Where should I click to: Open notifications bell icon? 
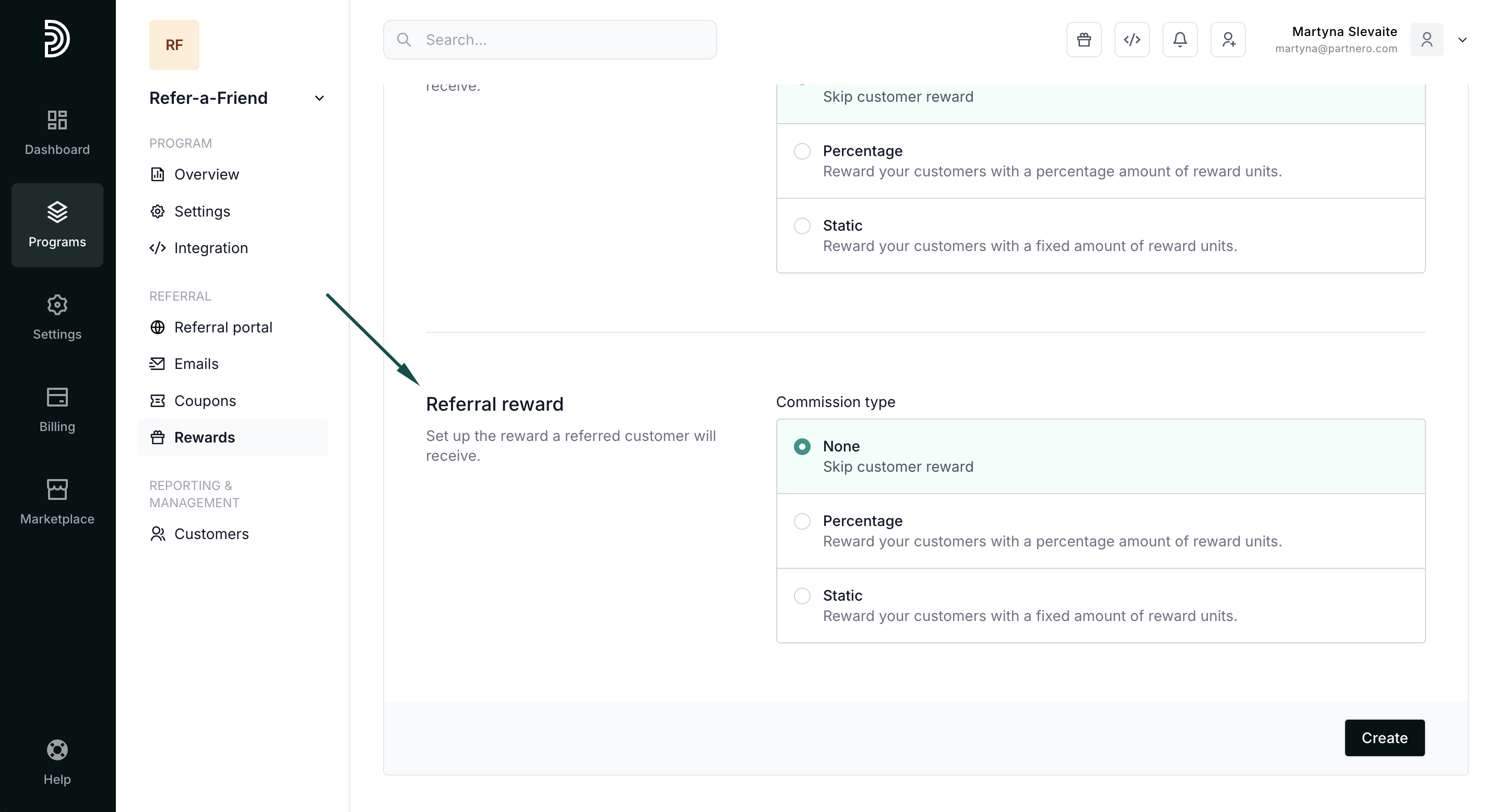point(1180,40)
